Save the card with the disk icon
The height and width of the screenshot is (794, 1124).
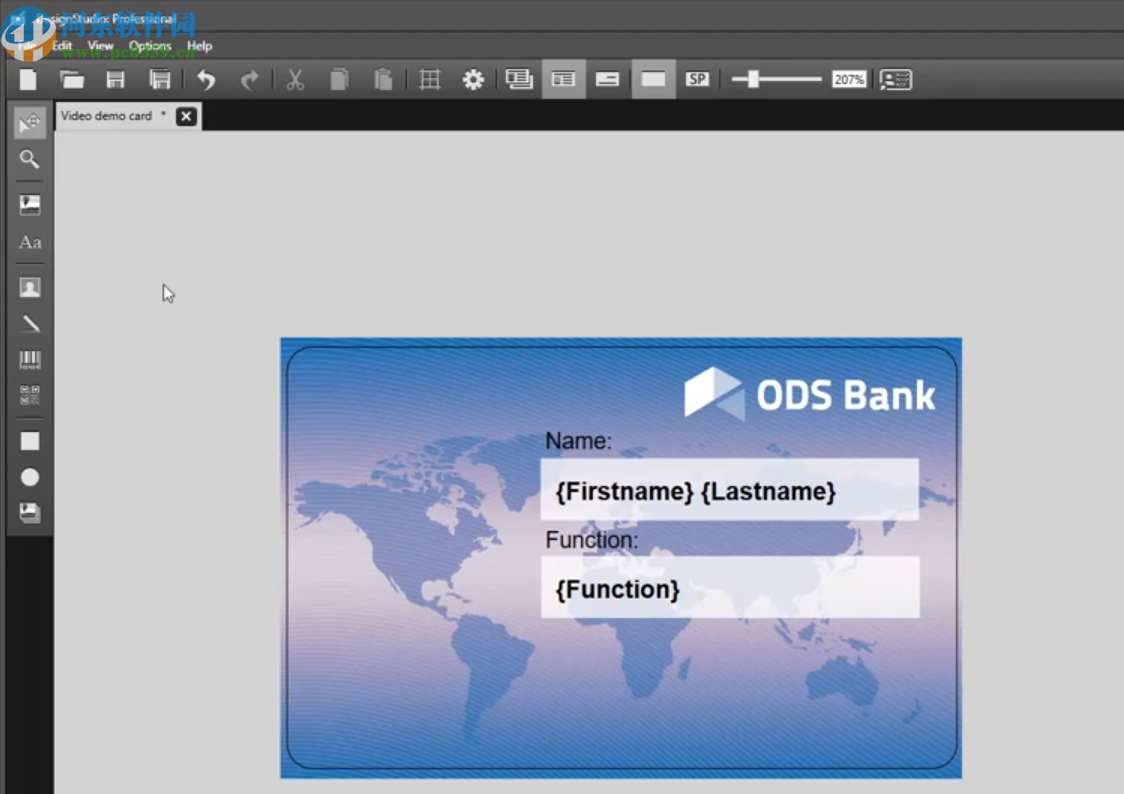115,80
